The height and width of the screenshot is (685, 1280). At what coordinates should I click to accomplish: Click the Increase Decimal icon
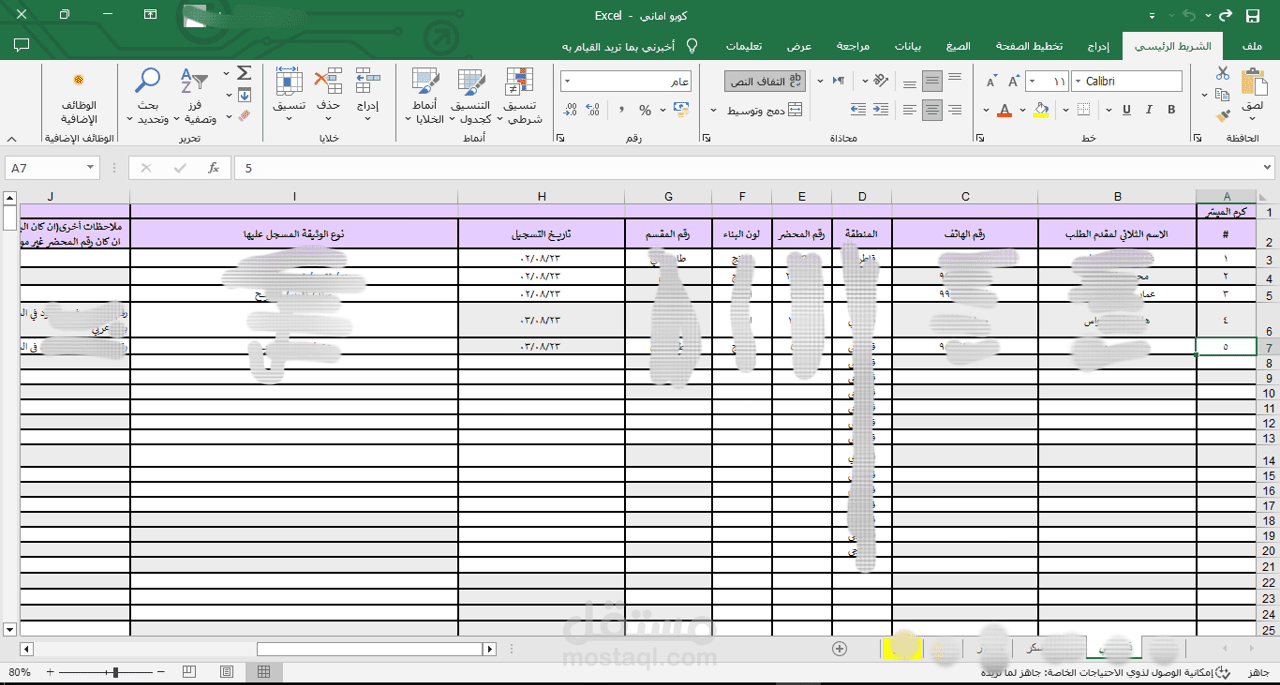point(592,110)
